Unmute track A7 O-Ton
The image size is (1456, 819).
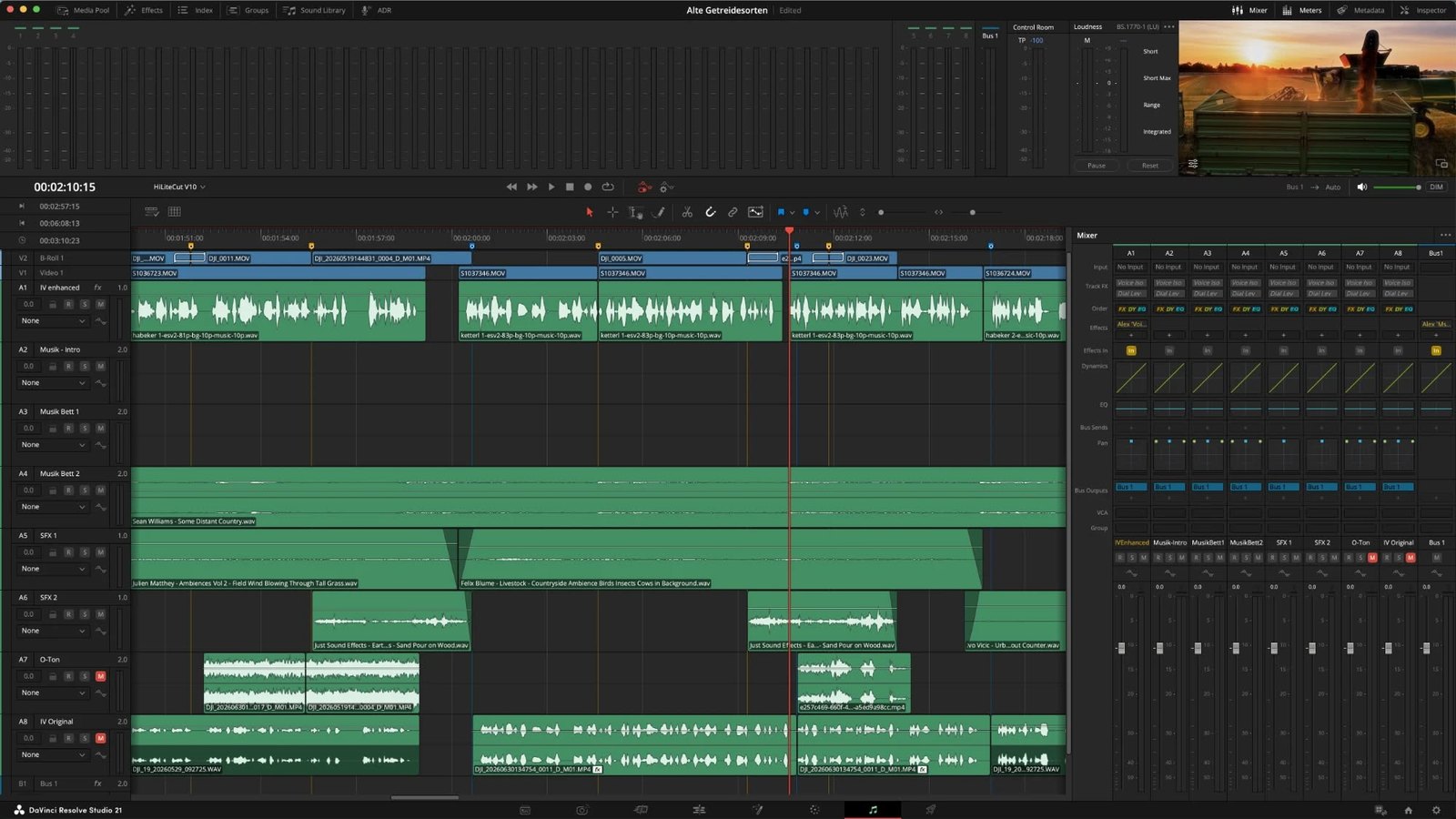(x=100, y=676)
